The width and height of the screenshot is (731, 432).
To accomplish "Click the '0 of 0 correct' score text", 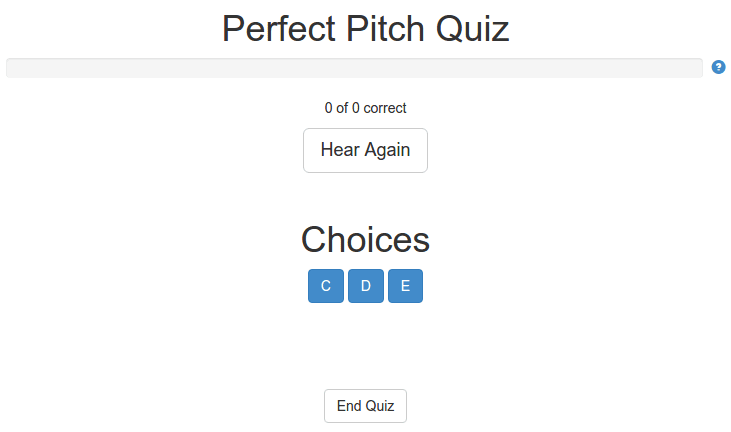I will (366, 108).
